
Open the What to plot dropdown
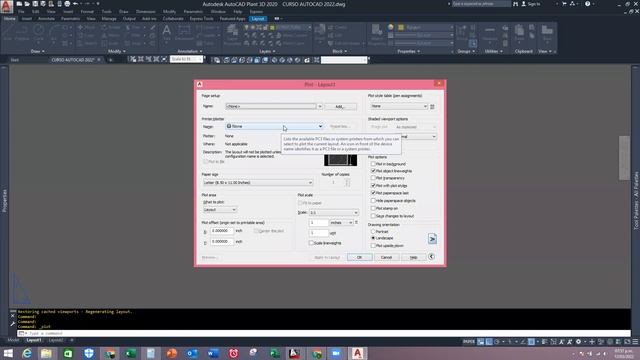[x=220, y=209]
